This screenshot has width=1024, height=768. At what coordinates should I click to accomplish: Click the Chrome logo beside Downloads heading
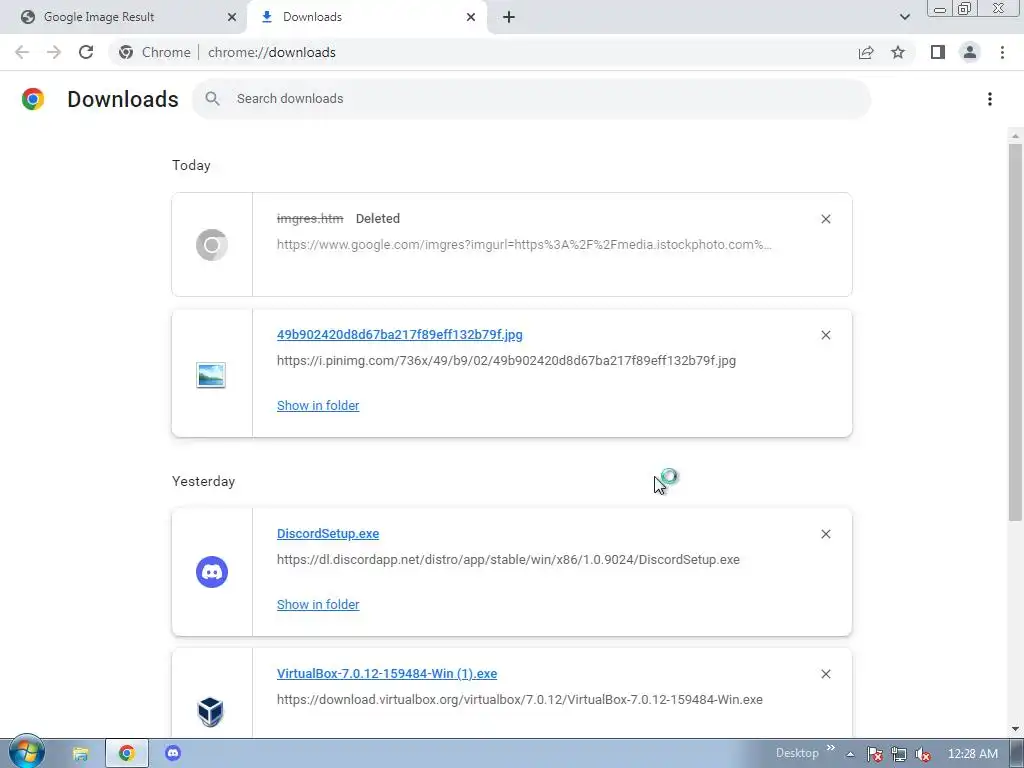coord(33,99)
